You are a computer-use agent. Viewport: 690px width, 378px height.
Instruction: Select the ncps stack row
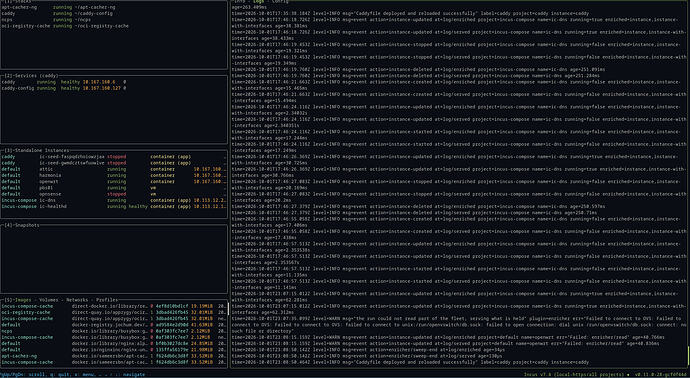(x=114, y=20)
